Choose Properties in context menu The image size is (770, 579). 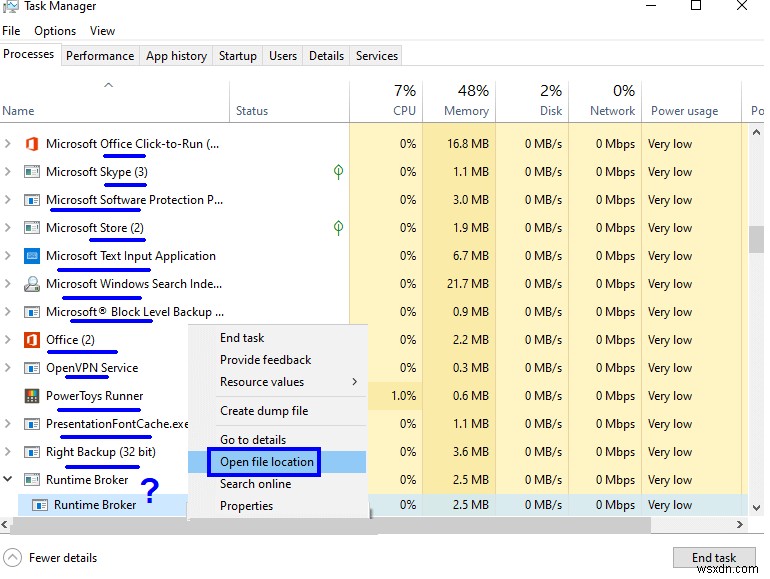[x=277, y=506]
